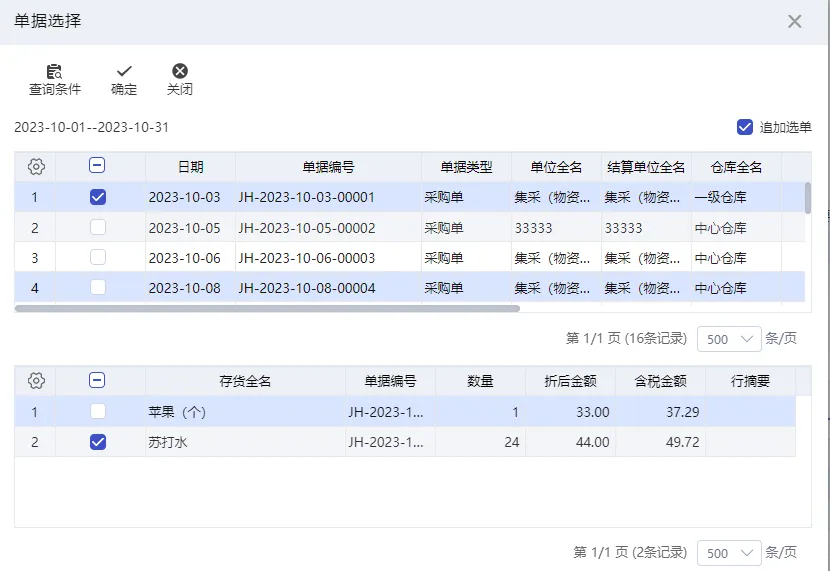This screenshot has height=571, width=830.
Task: Click the 单据类型 column header
Action: pyautogui.click(x=466, y=167)
